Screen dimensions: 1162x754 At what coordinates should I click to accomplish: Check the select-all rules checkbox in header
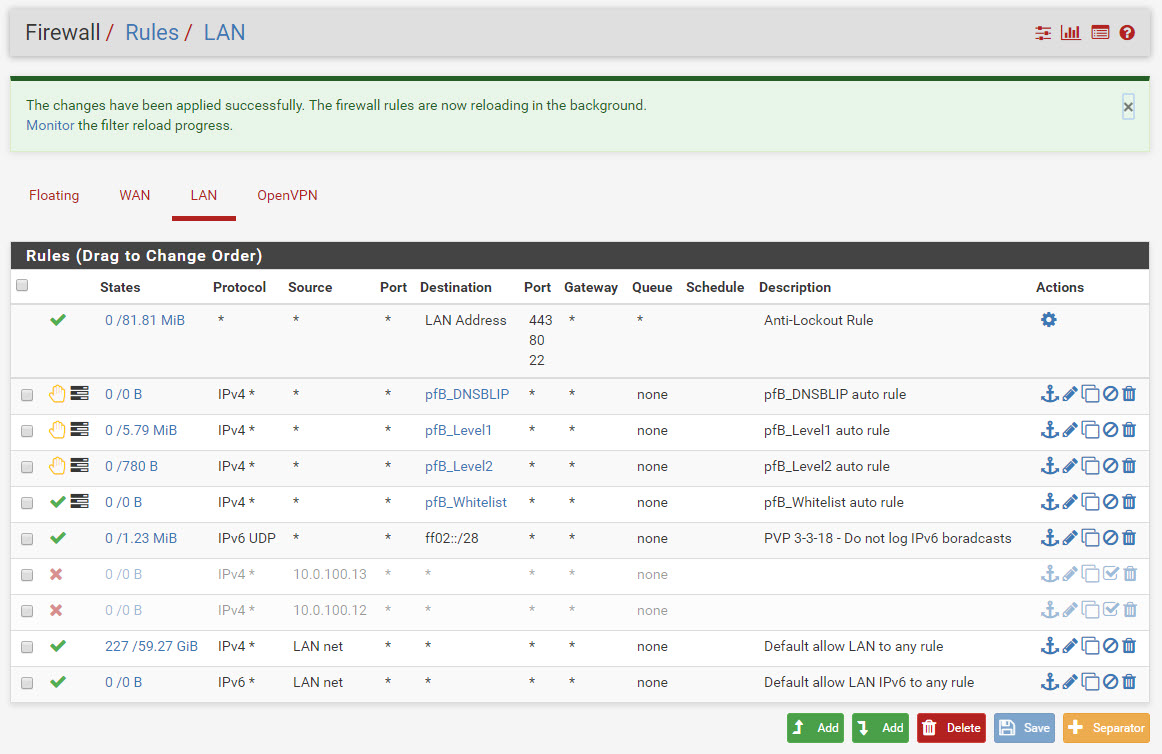pyautogui.click(x=22, y=286)
